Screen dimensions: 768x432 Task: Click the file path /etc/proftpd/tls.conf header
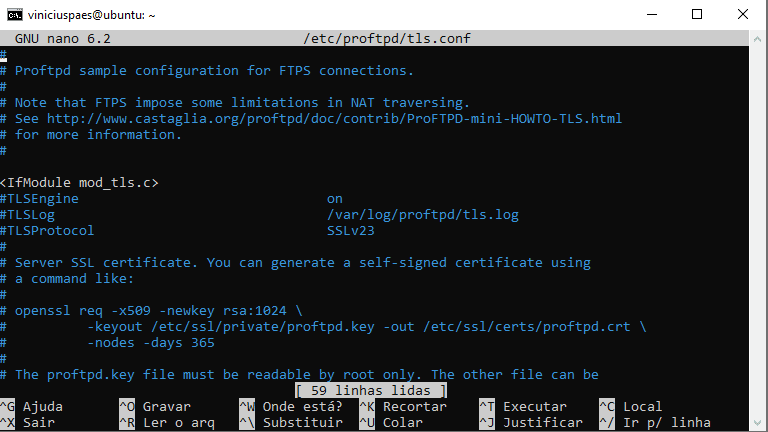[x=387, y=38]
